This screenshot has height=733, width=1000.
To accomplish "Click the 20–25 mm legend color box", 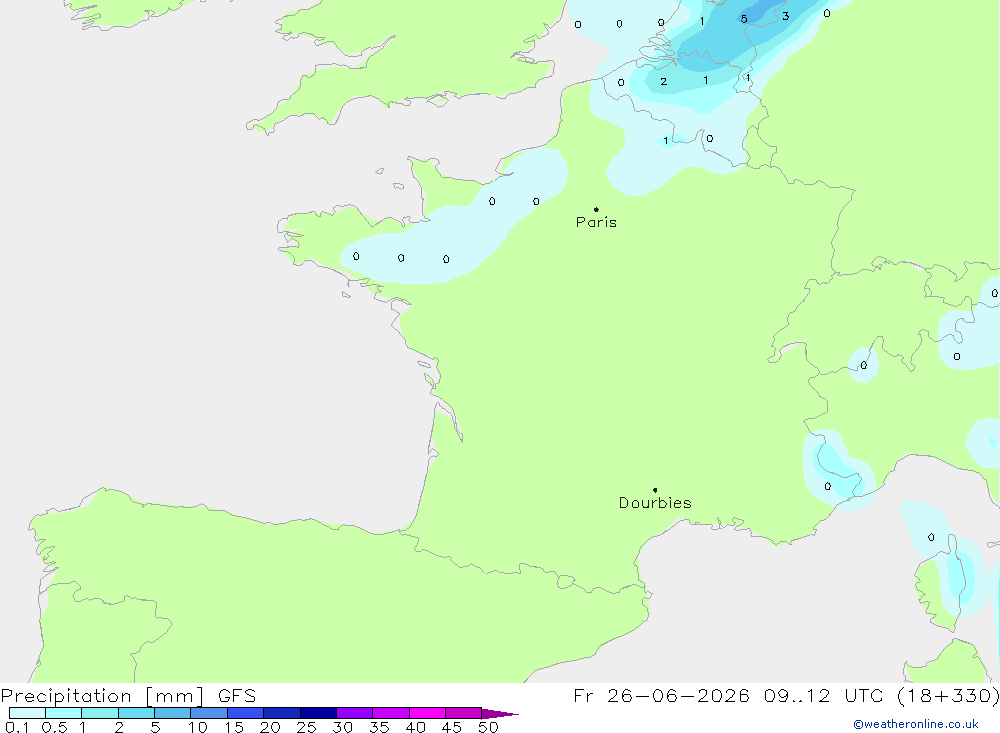I will (x=281, y=713).
